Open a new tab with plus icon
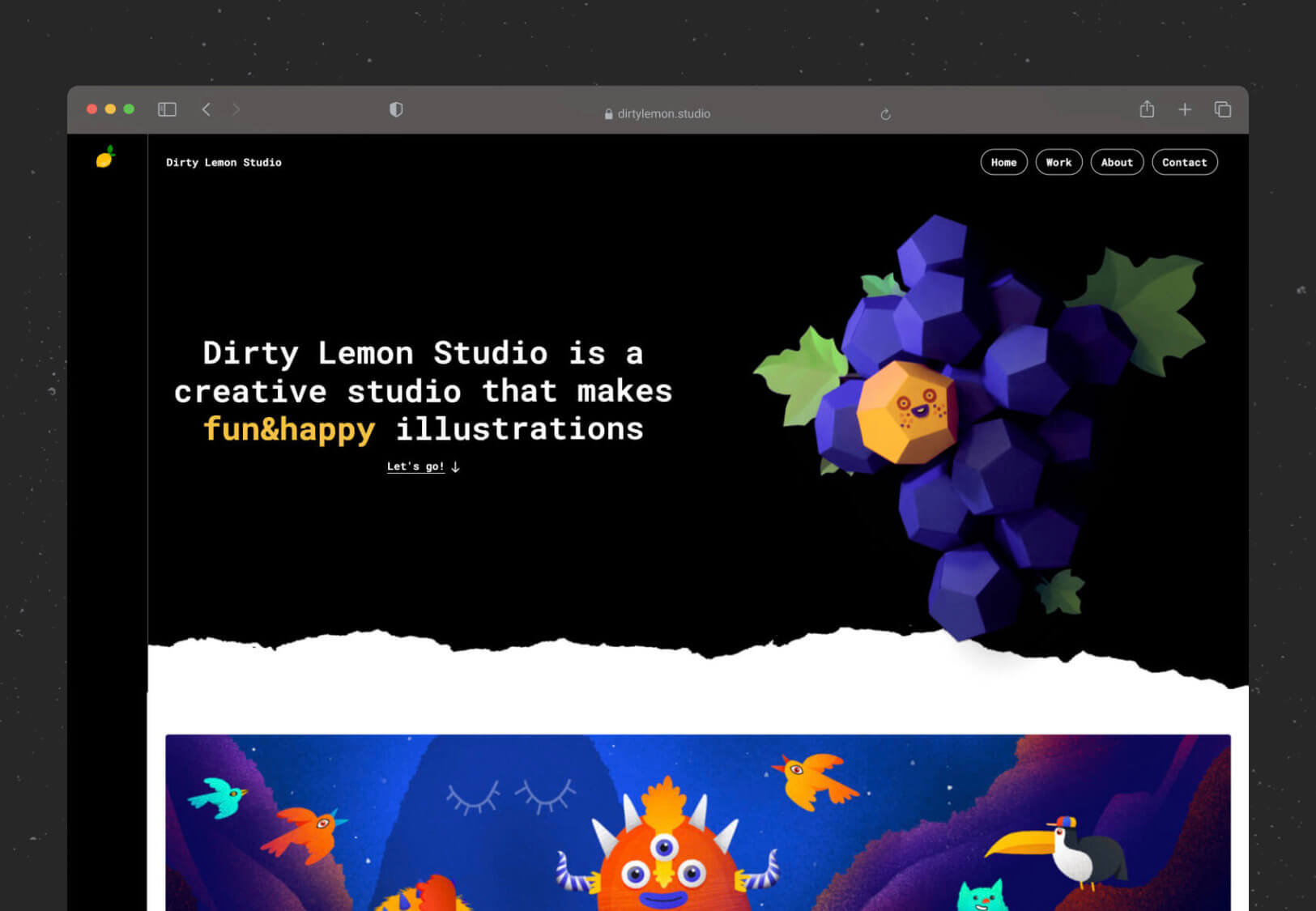 pos(1185,109)
